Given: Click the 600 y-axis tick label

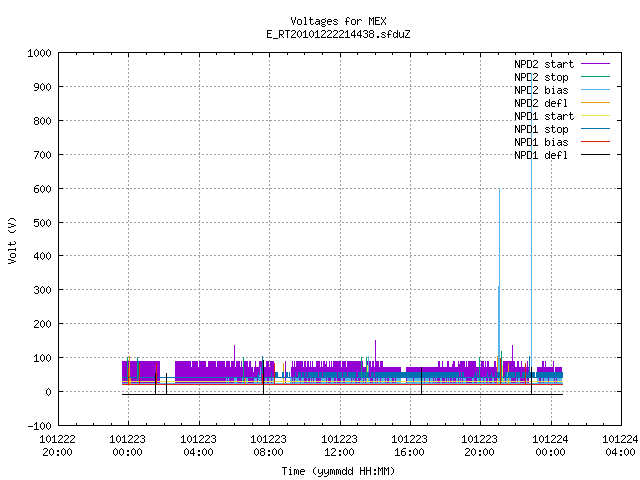Looking at the screenshot, I should [x=42, y=189].
